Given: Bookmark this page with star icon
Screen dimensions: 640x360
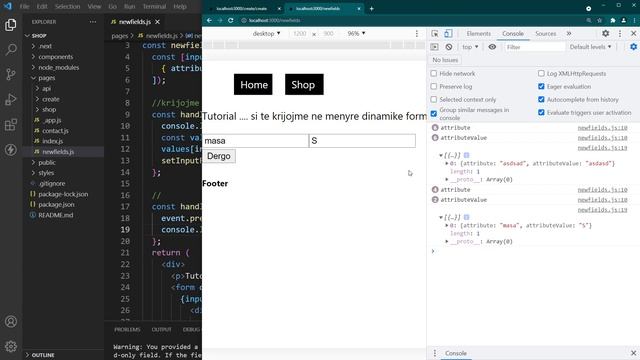Looking at the screenshot, I should click(x=600, y=20).
